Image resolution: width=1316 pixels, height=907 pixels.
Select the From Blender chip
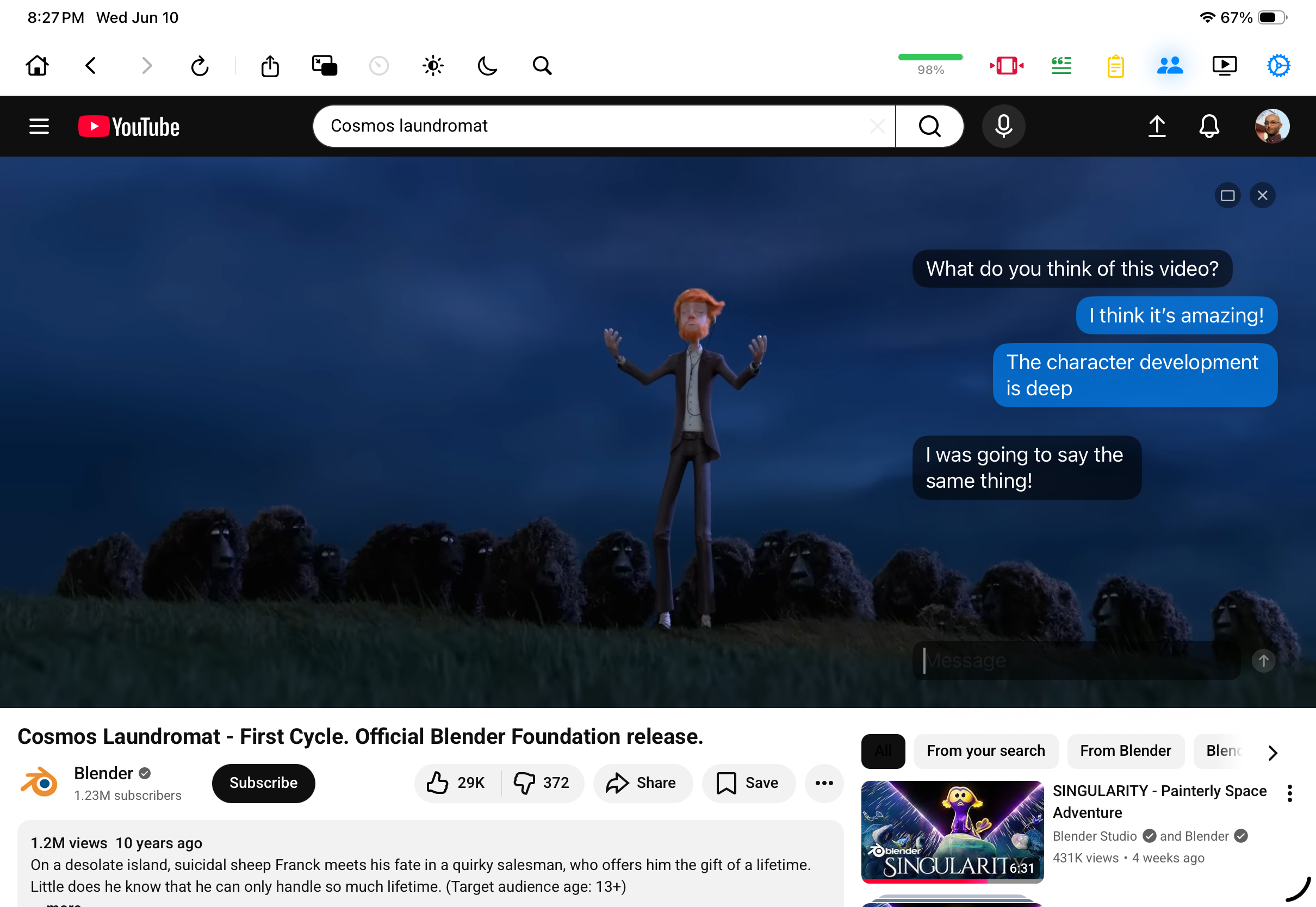[x=1126, y=751]
